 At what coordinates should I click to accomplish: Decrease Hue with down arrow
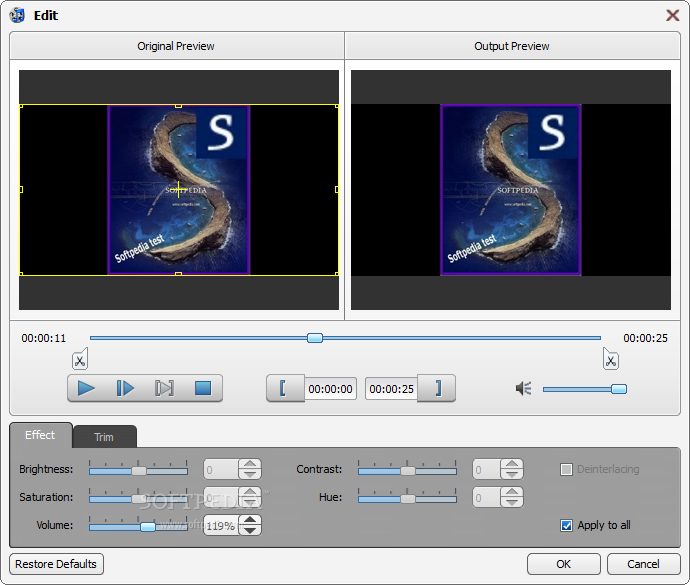click(x=512, y=503)
